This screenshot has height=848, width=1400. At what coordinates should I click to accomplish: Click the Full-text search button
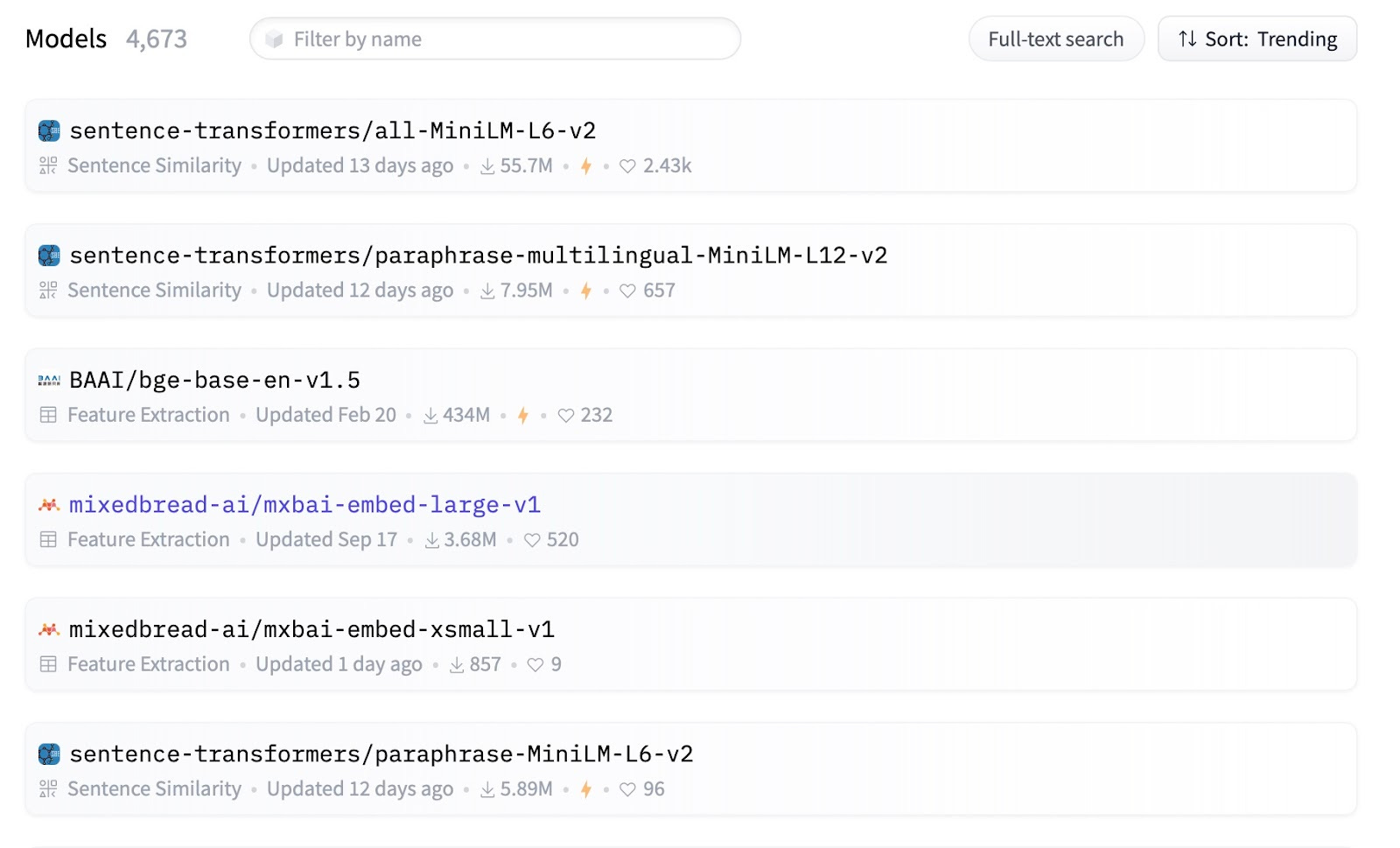pos(1056,39)
